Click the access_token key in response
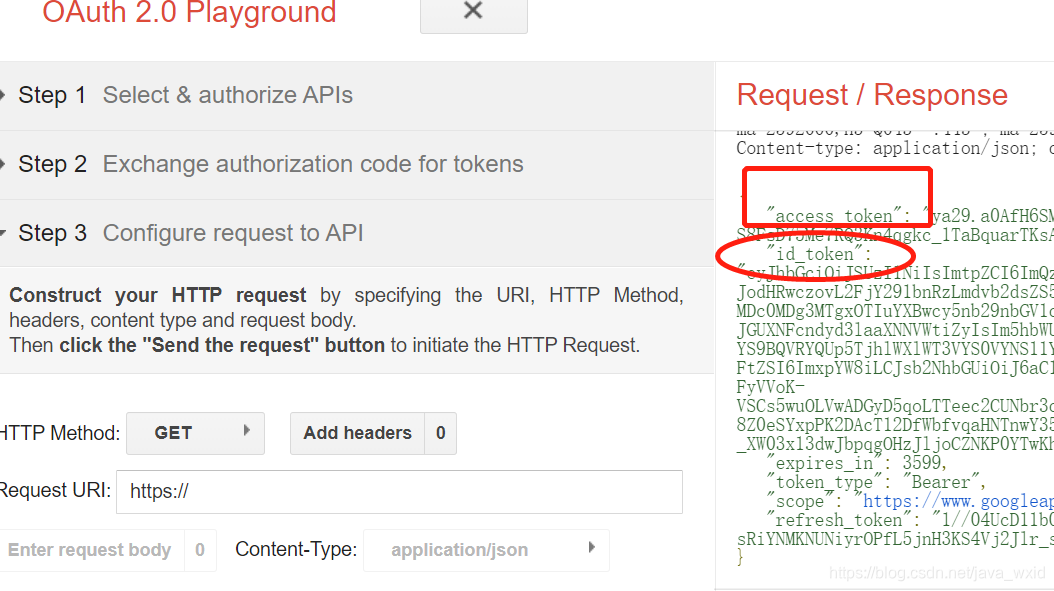 pyautogui.click(x=833, y=216)
